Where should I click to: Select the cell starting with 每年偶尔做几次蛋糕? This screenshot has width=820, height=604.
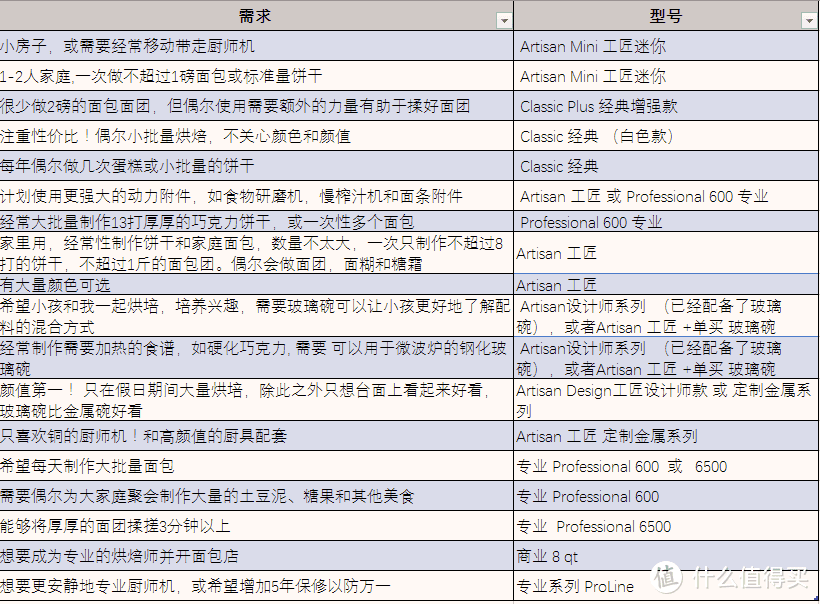[x=256, y=166]
